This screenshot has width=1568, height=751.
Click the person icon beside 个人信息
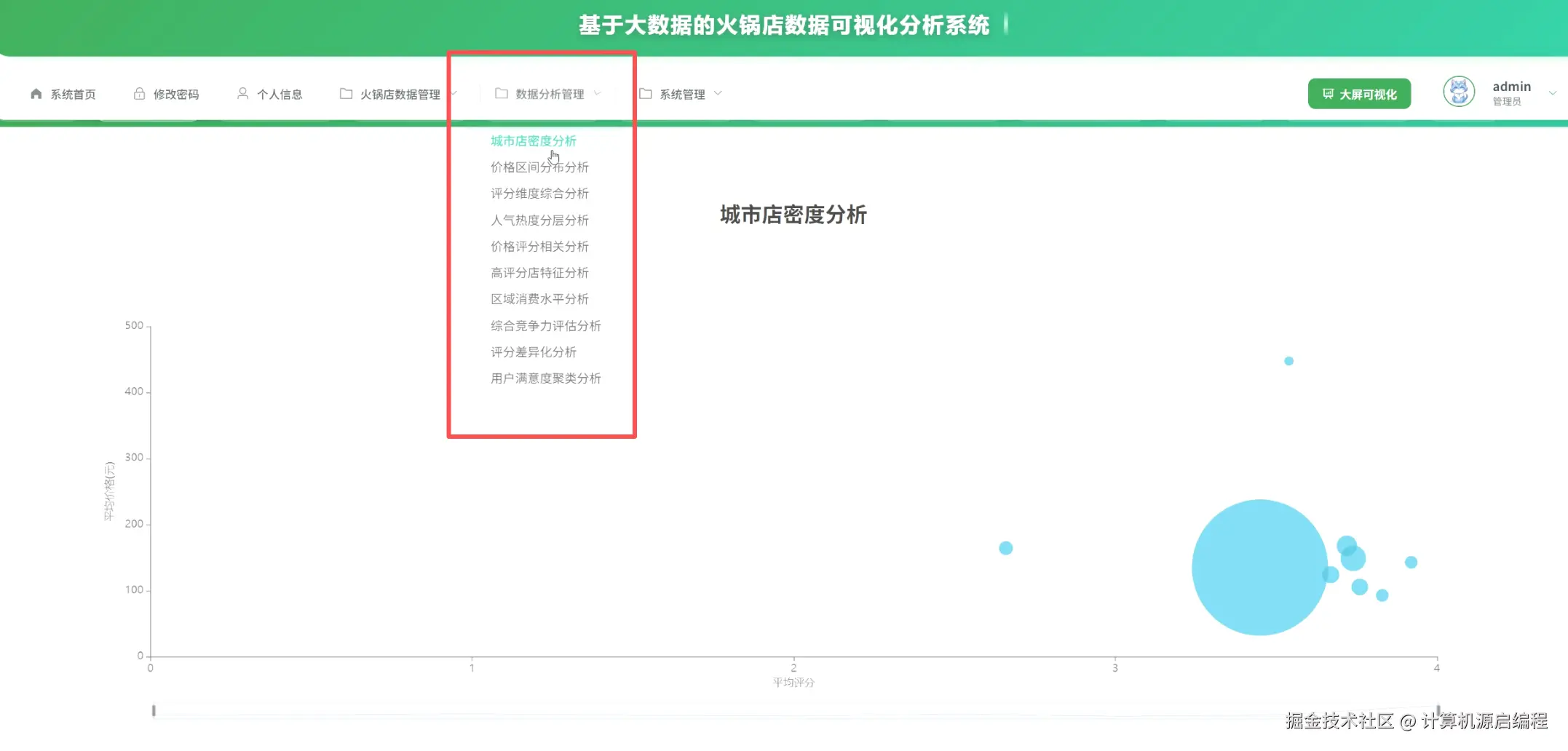(242, 93)
